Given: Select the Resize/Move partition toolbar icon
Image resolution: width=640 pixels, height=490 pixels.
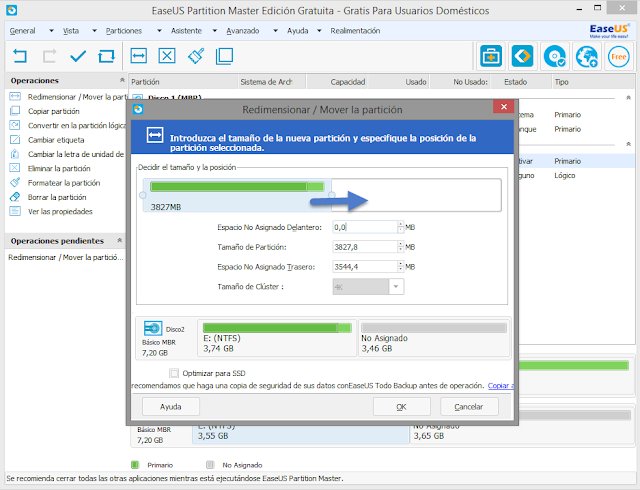Looking at the screenshot, I should (x=138, y=56).
